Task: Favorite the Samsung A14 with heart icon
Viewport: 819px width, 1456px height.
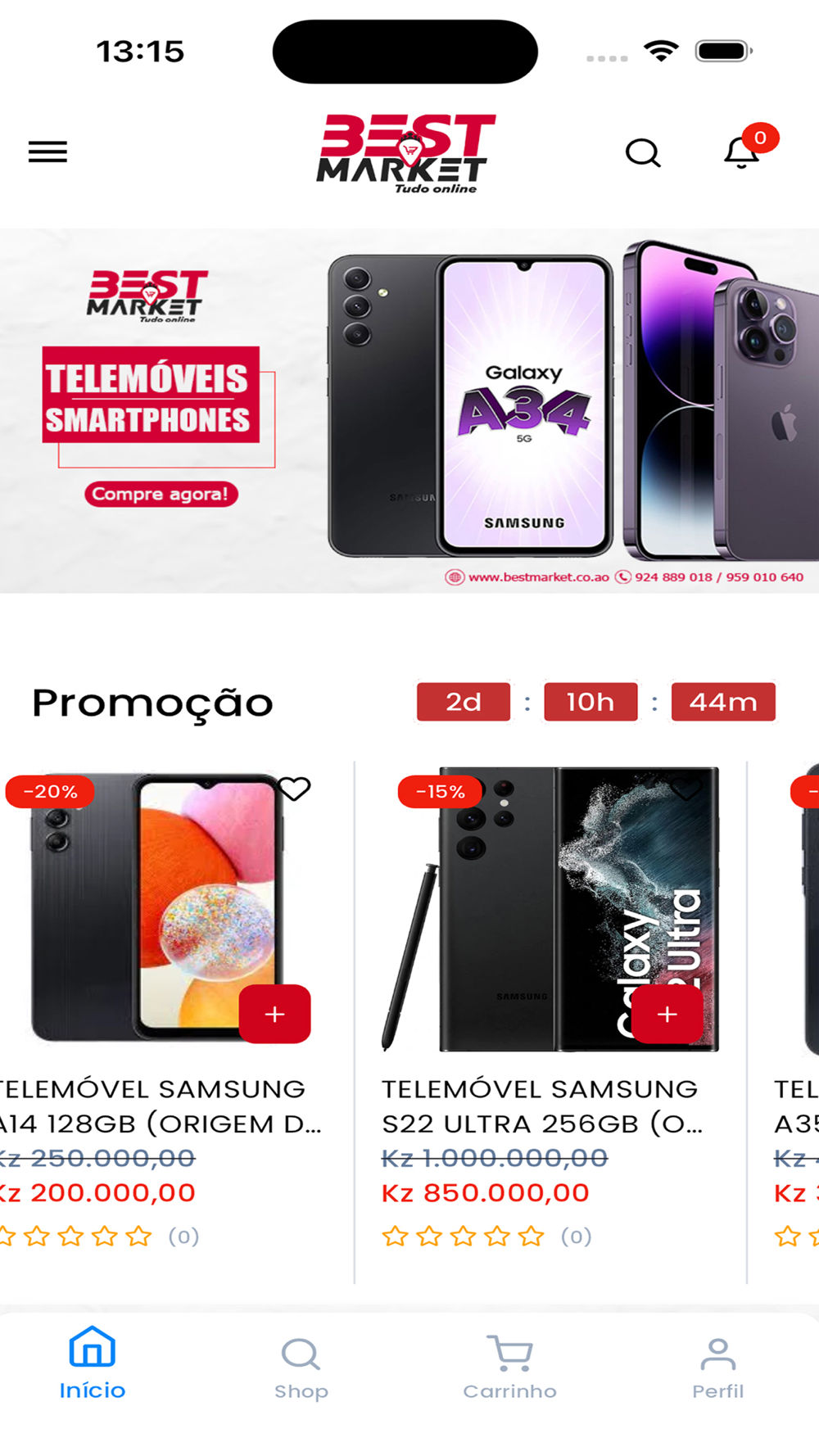Action: (x=294, y=789)
